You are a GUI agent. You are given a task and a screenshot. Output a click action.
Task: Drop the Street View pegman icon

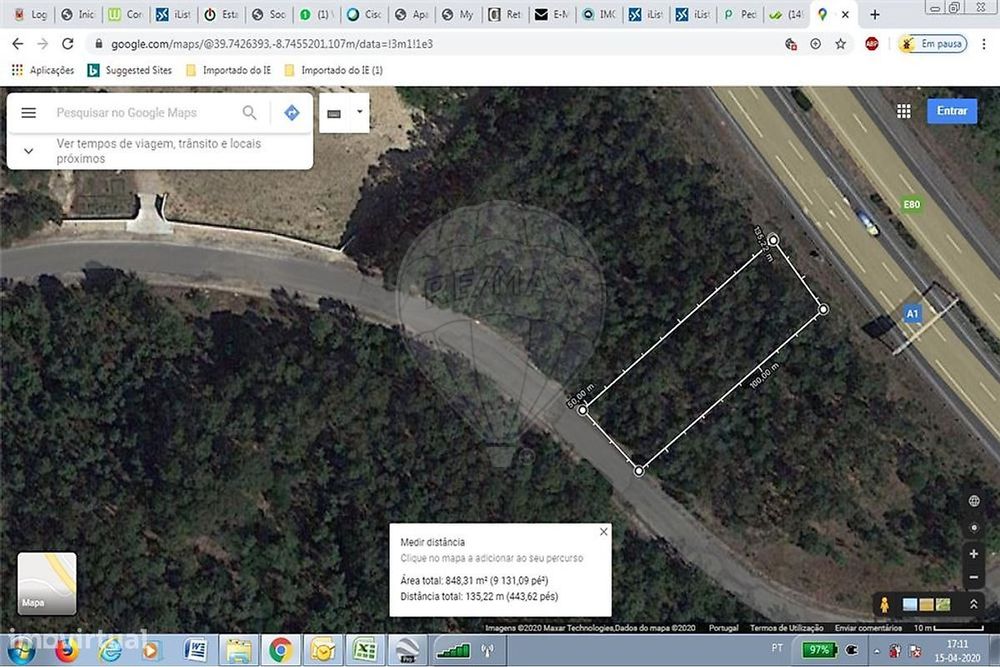tap(884, 604)
